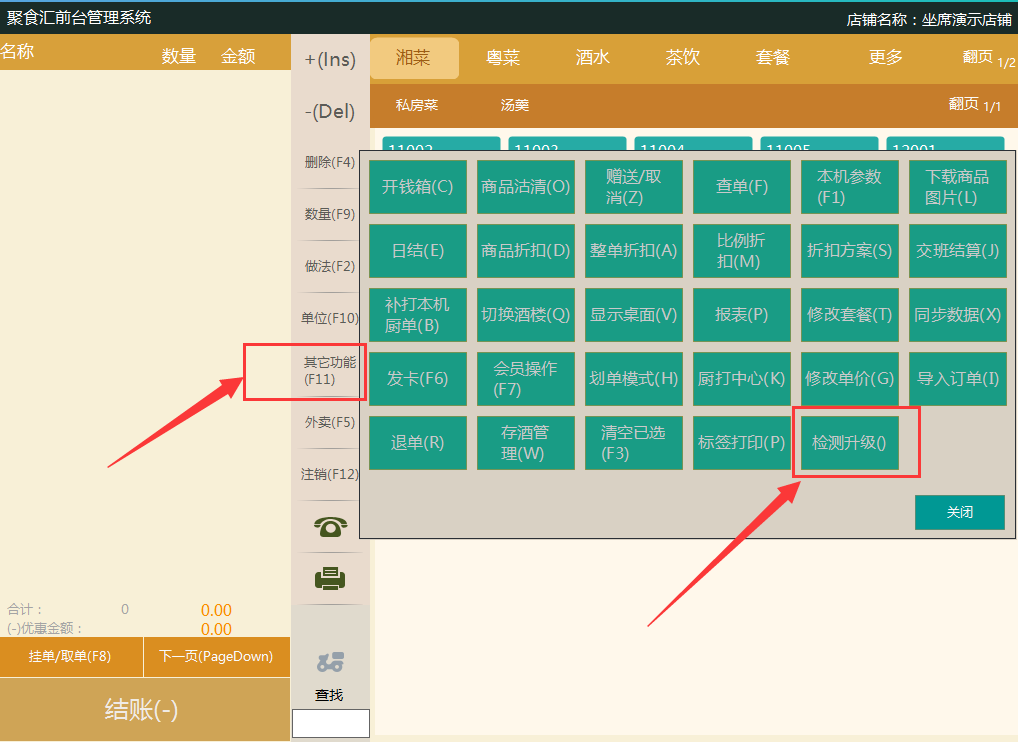
Task: Click the +(Ins) add quantity button
Action: (x=330, y=60)
